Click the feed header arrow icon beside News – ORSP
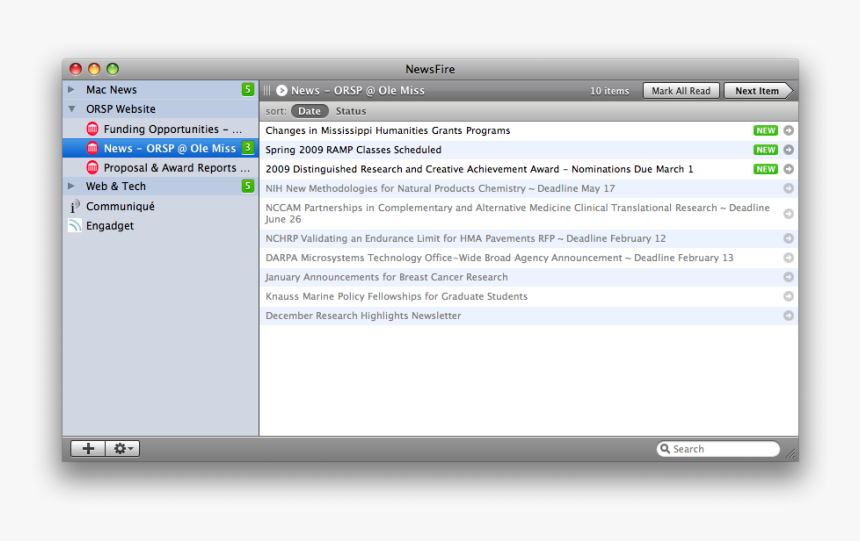 pos(281,91)
